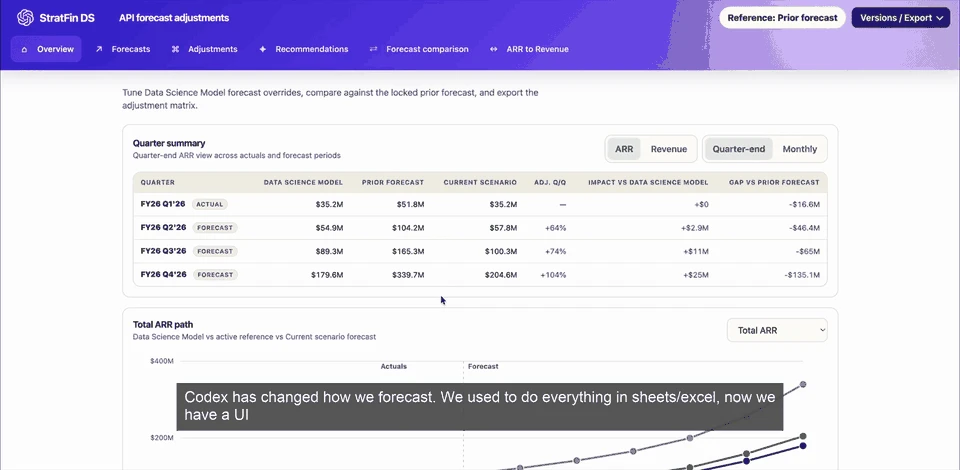Click the Gap vs Prior Forecast header

(x=774, y=182)
